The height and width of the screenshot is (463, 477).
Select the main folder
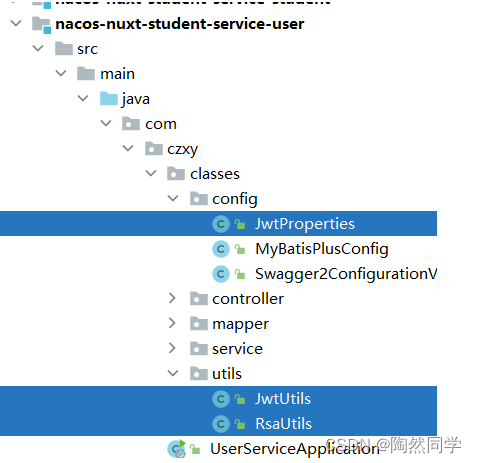tap(117, 74)
